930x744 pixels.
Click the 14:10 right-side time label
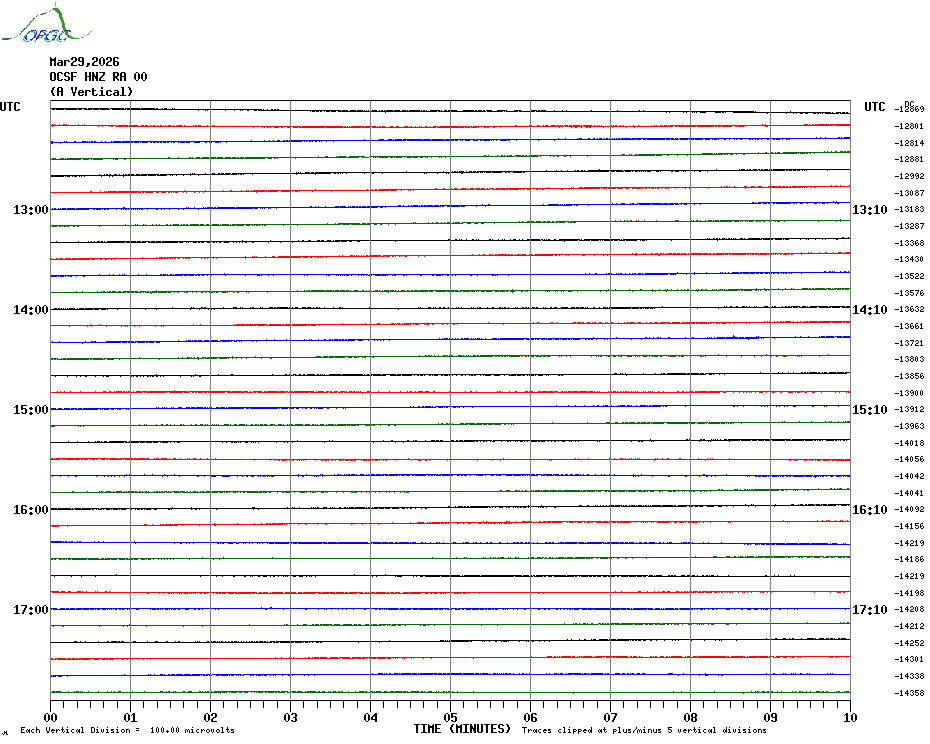(870, 310)
